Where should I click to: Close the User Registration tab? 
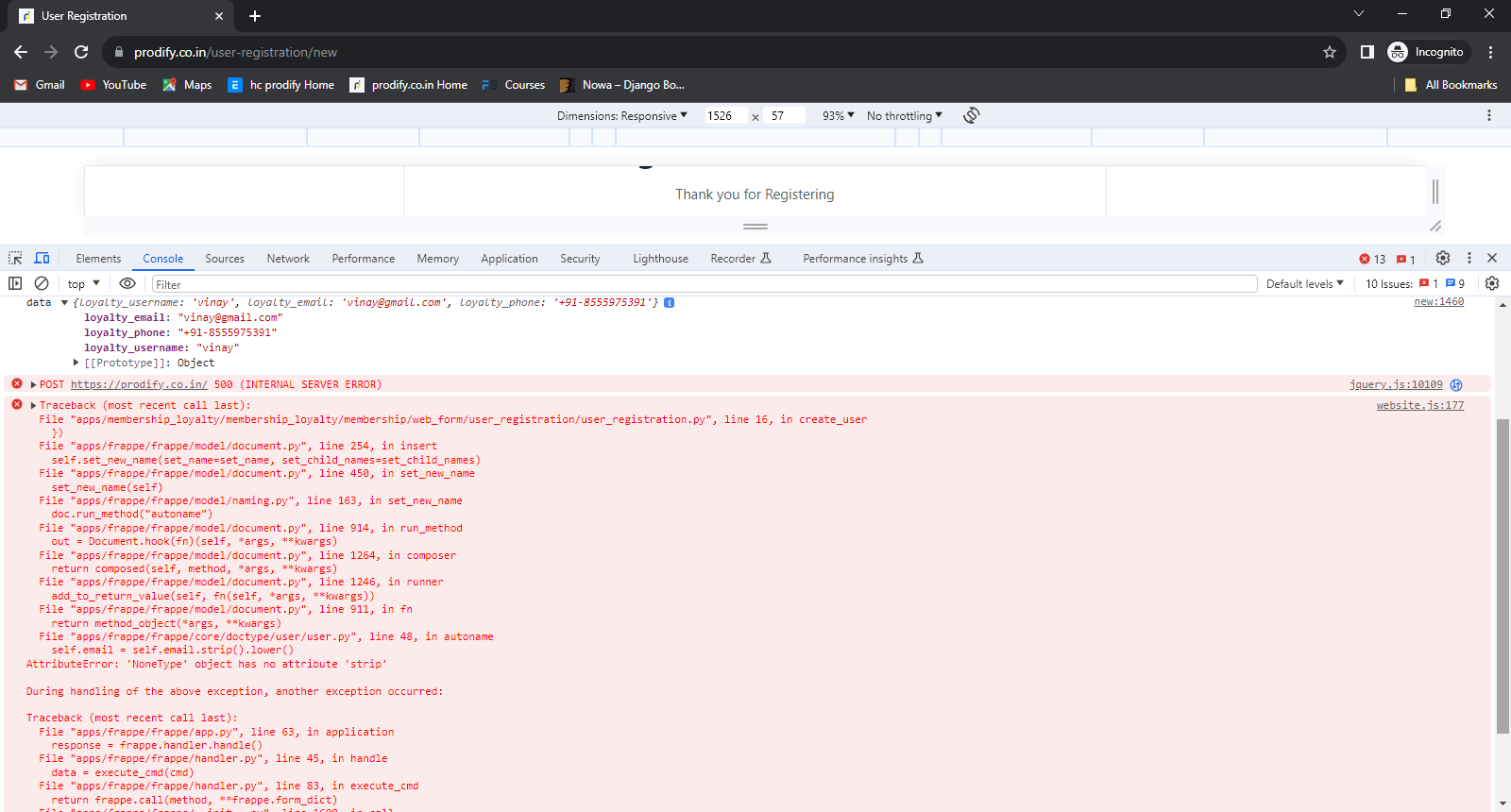click(x=219, y=16)
